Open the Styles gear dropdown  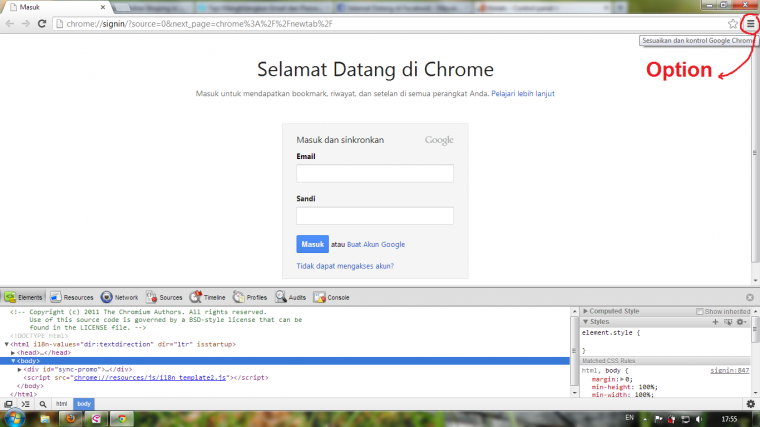click(742, 322)
